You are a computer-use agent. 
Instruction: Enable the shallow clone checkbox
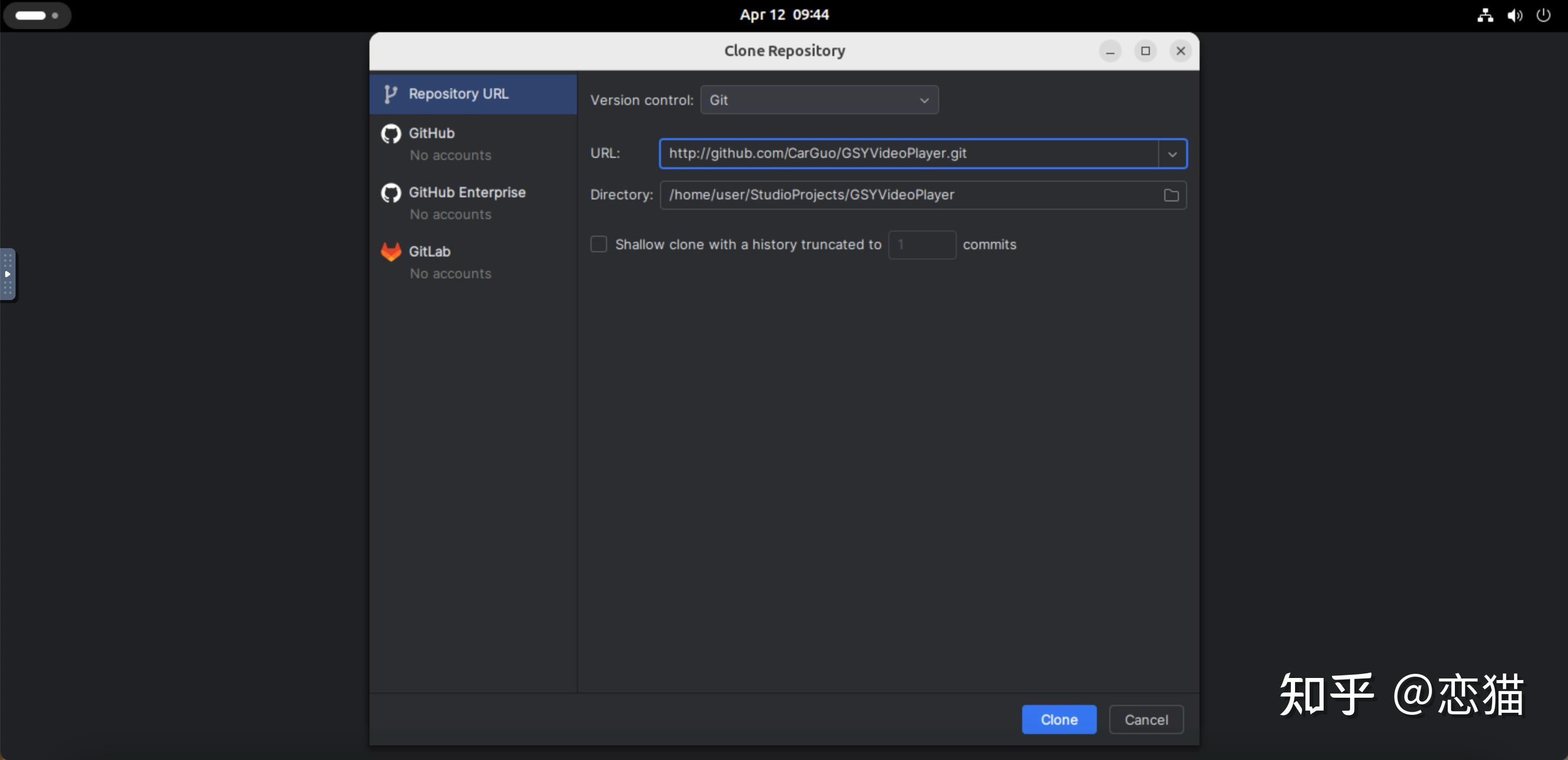tap(599, 244)
